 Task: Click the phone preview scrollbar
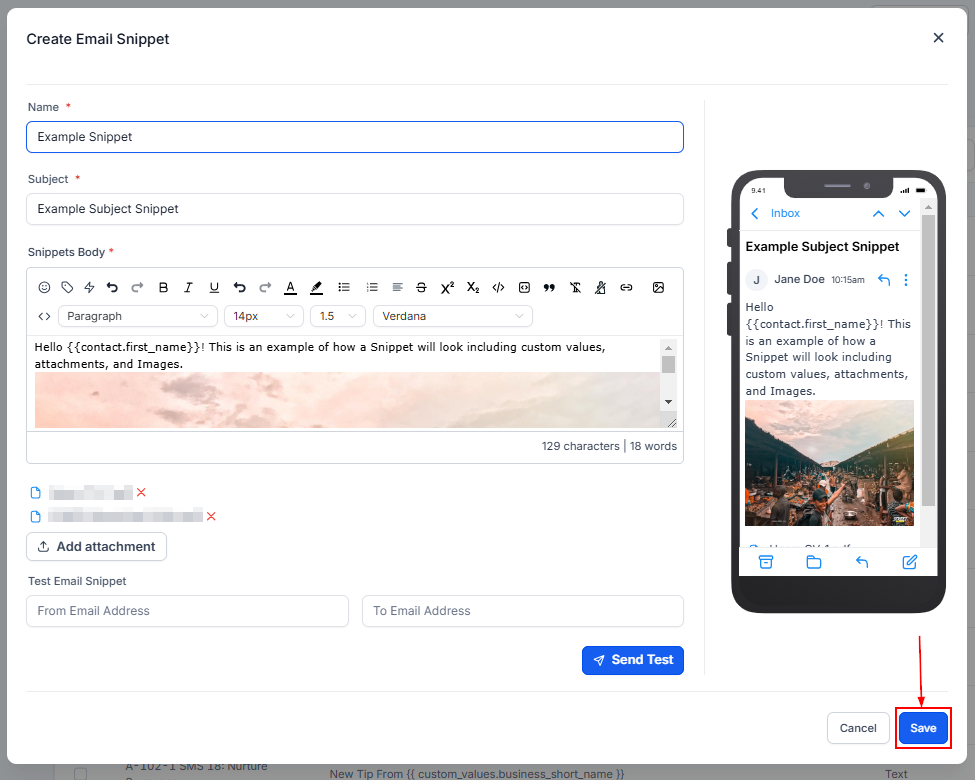tap(928, 361)
